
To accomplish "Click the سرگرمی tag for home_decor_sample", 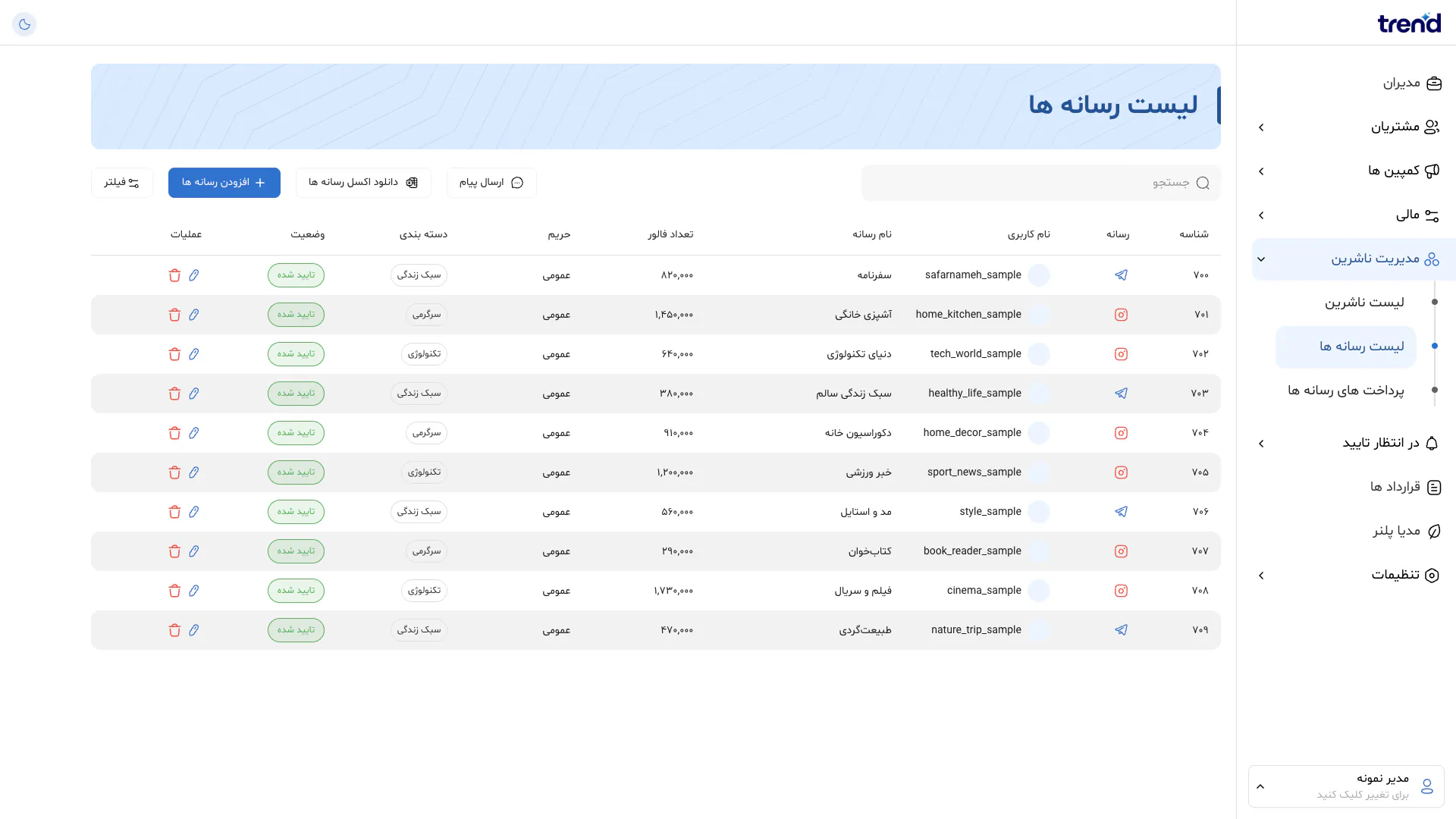I will 426,433.
